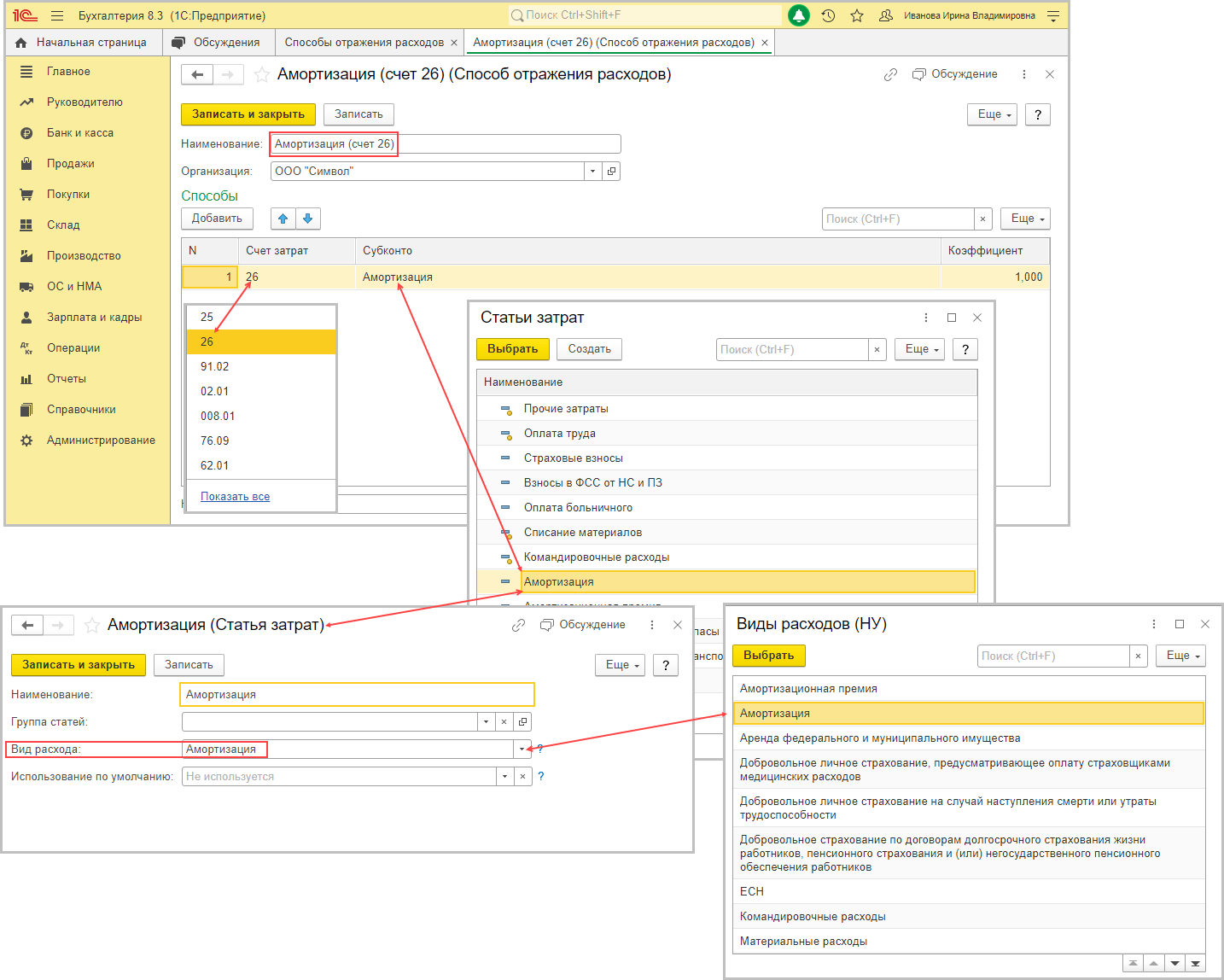
Task: Open the Зарплата и кадры sidebar section
Action: click(x=94, y=318)
